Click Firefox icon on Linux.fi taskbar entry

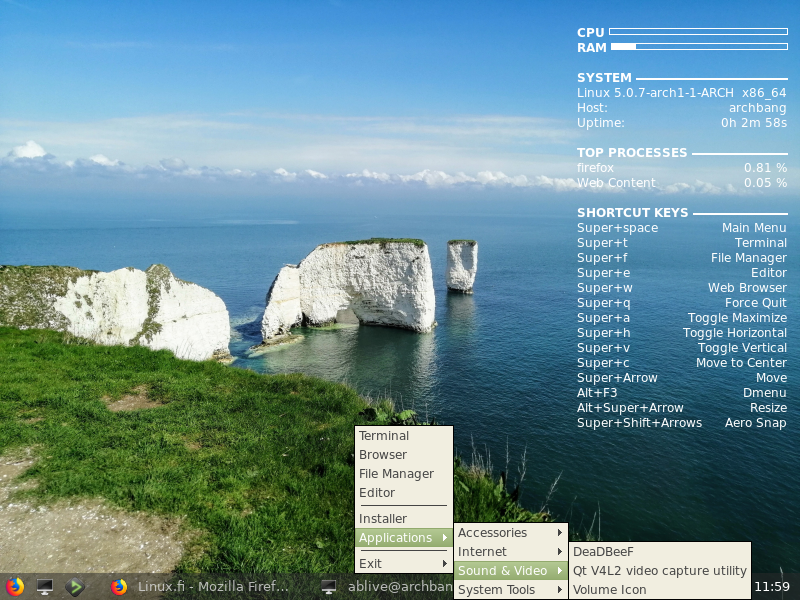click(x=120, y=587)
